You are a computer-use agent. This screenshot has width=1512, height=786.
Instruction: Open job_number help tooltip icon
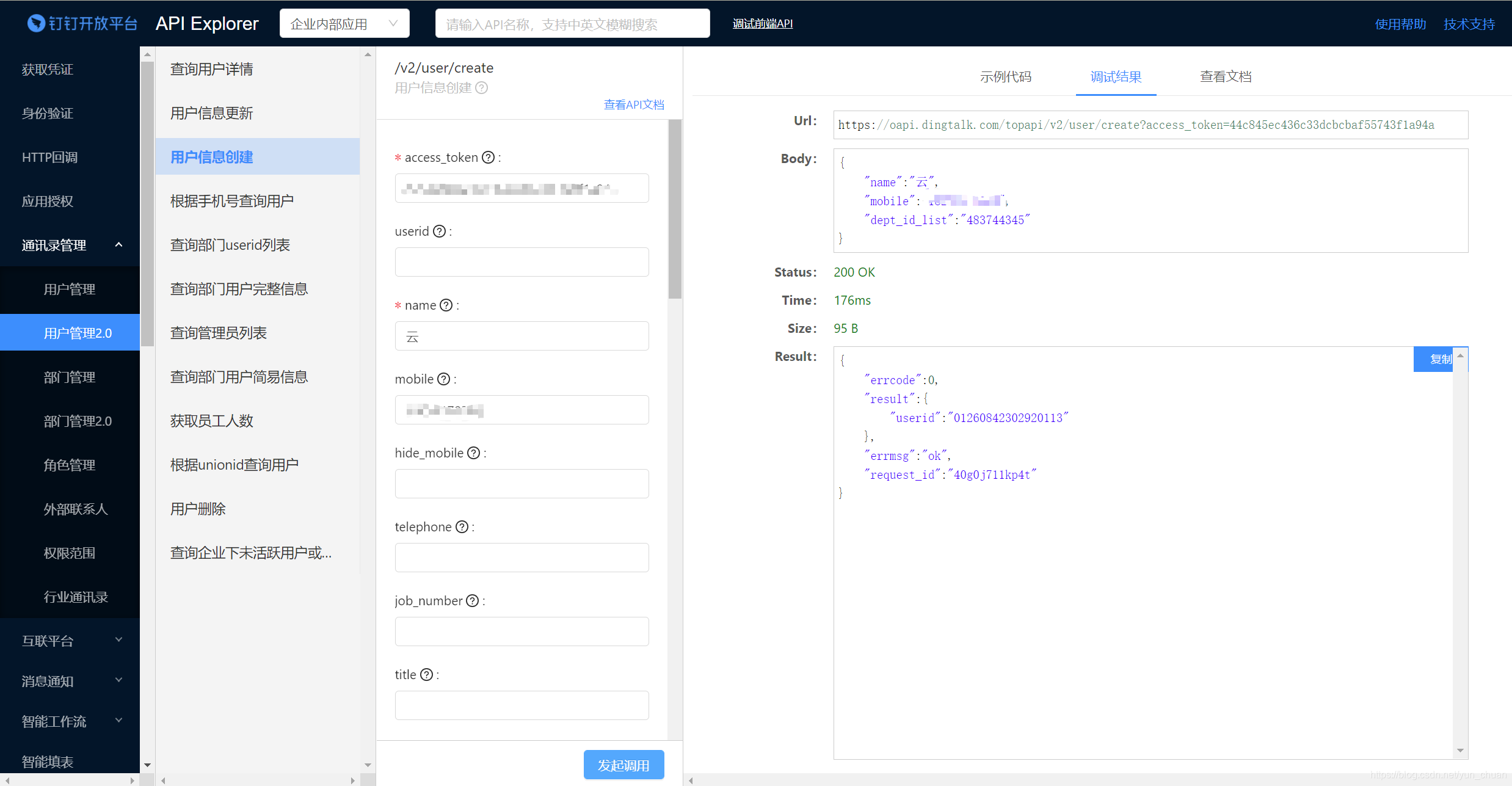point(472,601)
